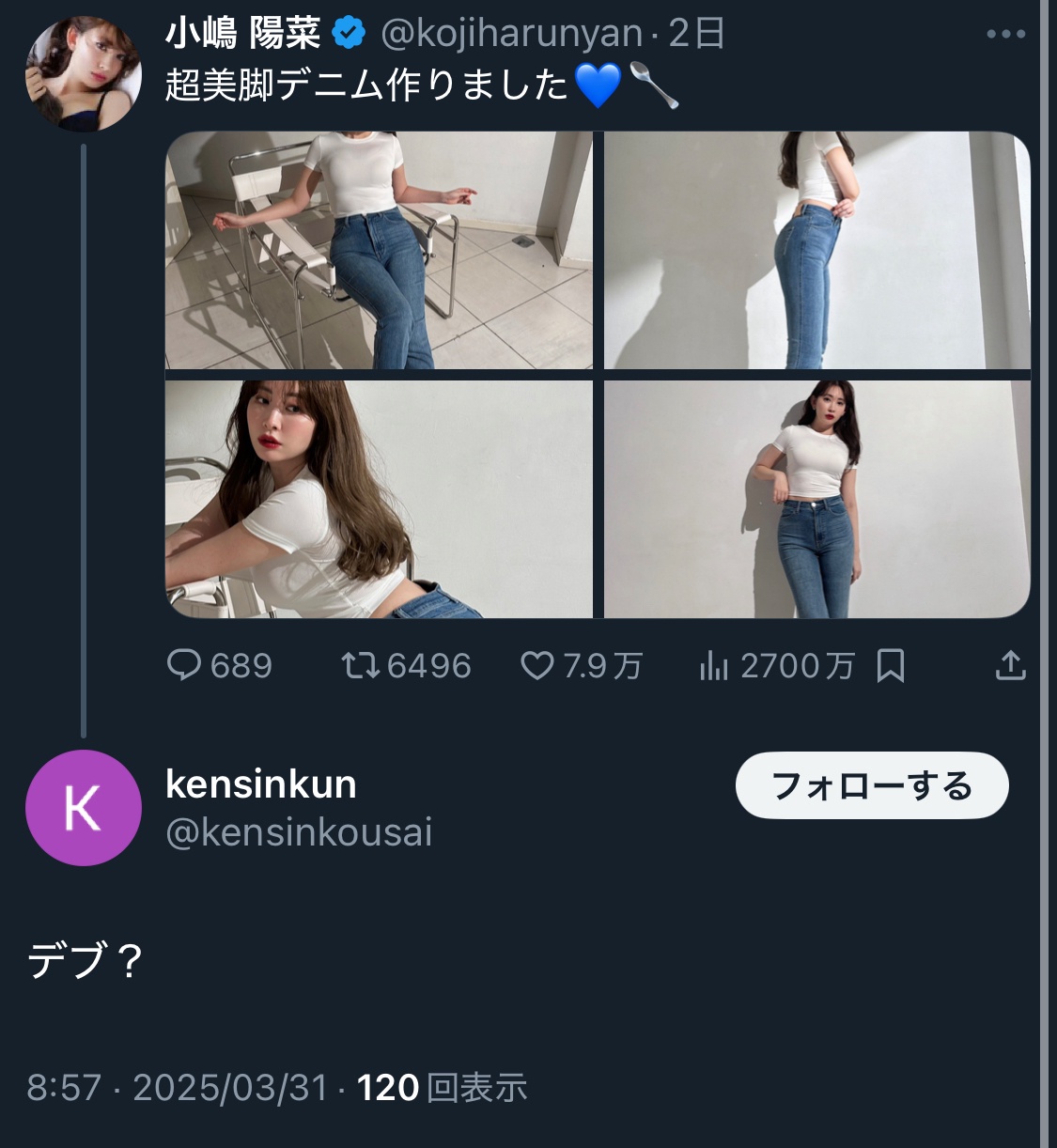Click the purple K avatar
Screen dimensions: 1057x1148
[x=83, y=808]
